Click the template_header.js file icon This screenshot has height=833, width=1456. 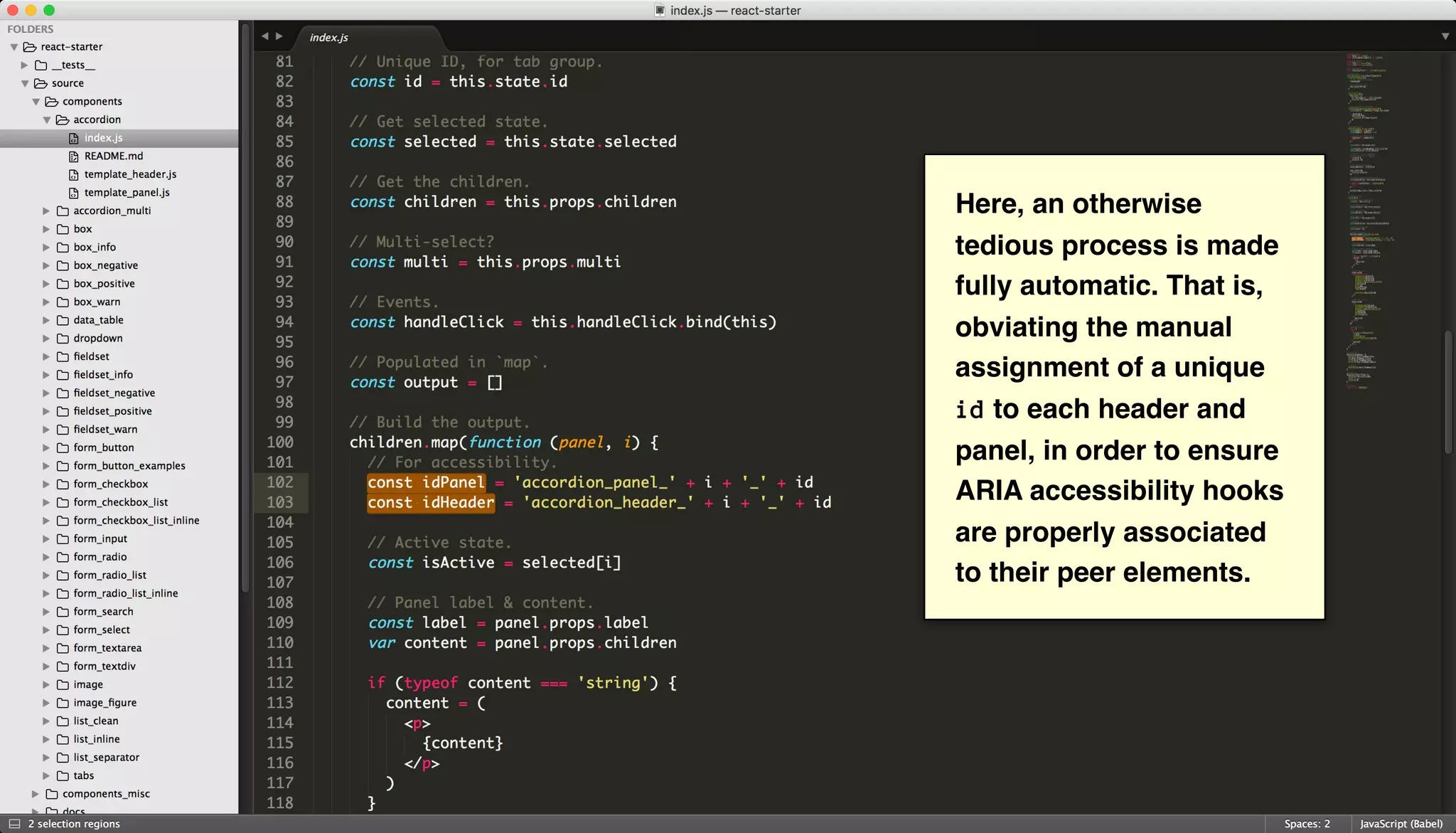click(73, 174)
